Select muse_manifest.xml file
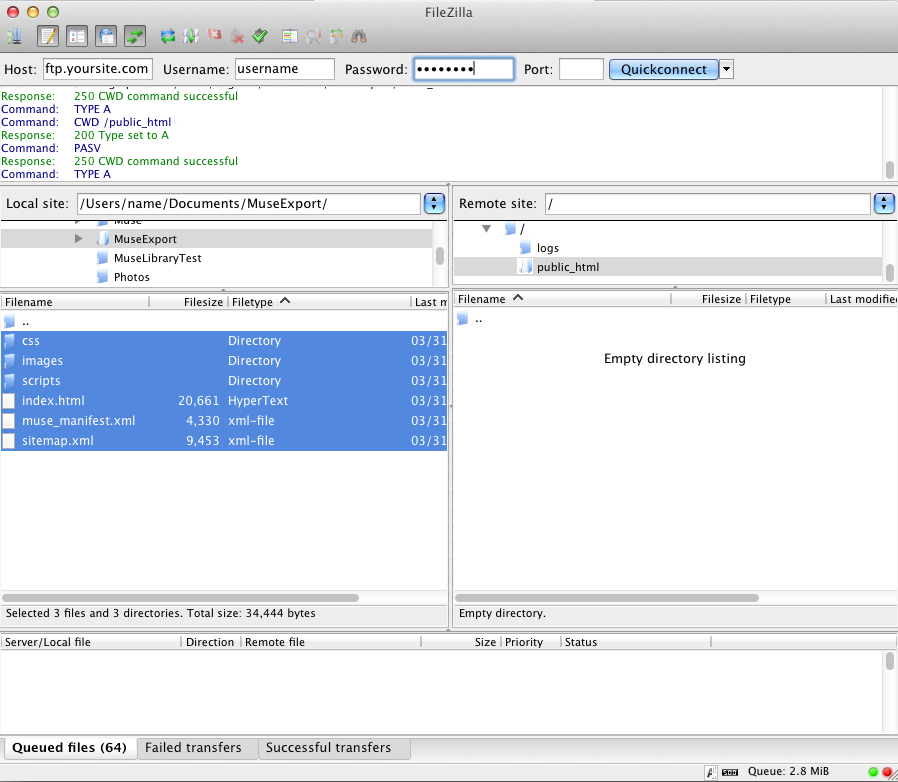The image size is (898, 782). 224,421
